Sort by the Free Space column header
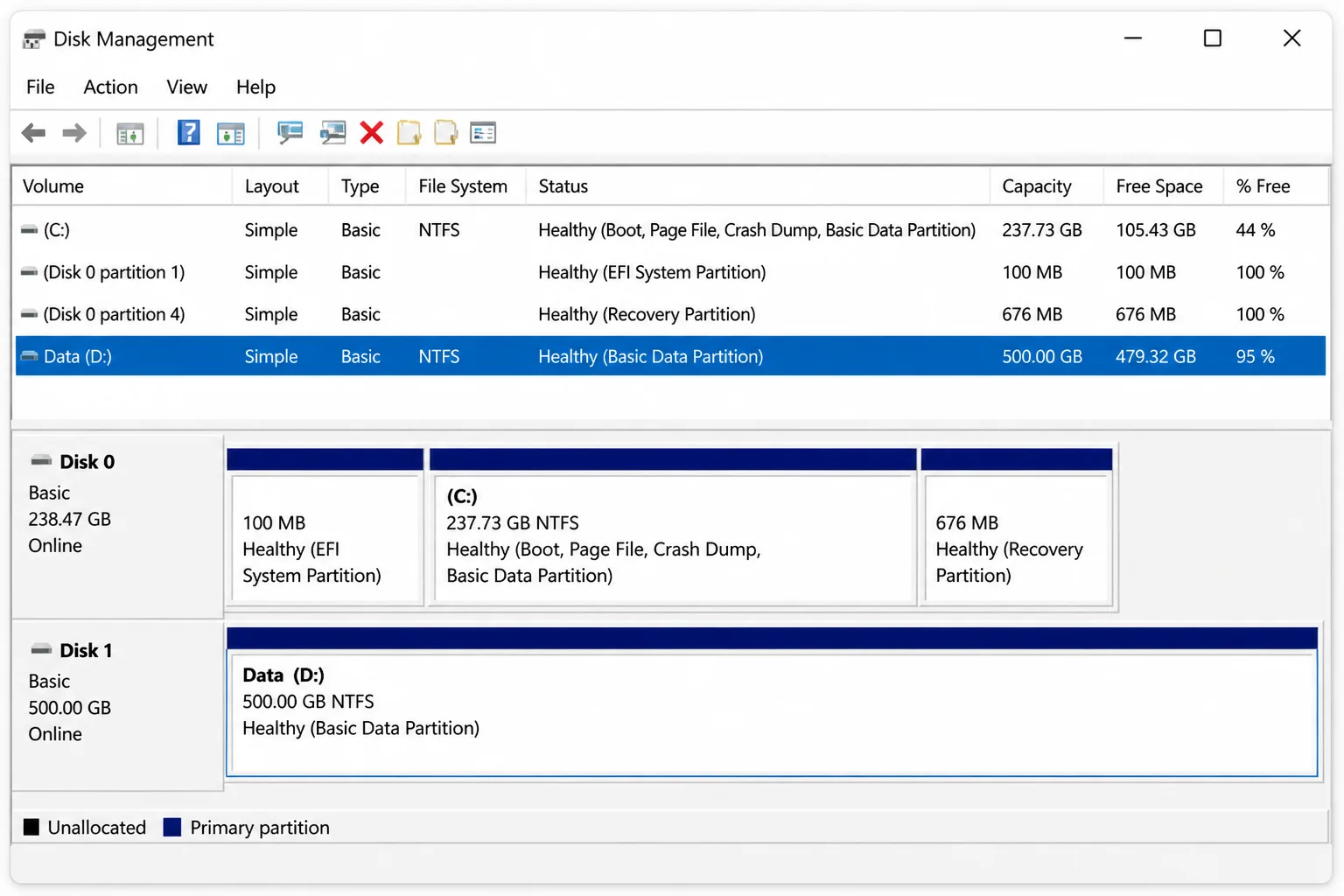This screenshot has height=896, width=1344. (1164, 186)
